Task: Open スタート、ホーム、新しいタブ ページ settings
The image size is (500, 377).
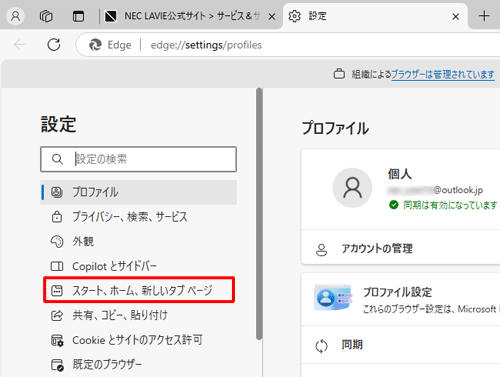Action: pos(139,290)
